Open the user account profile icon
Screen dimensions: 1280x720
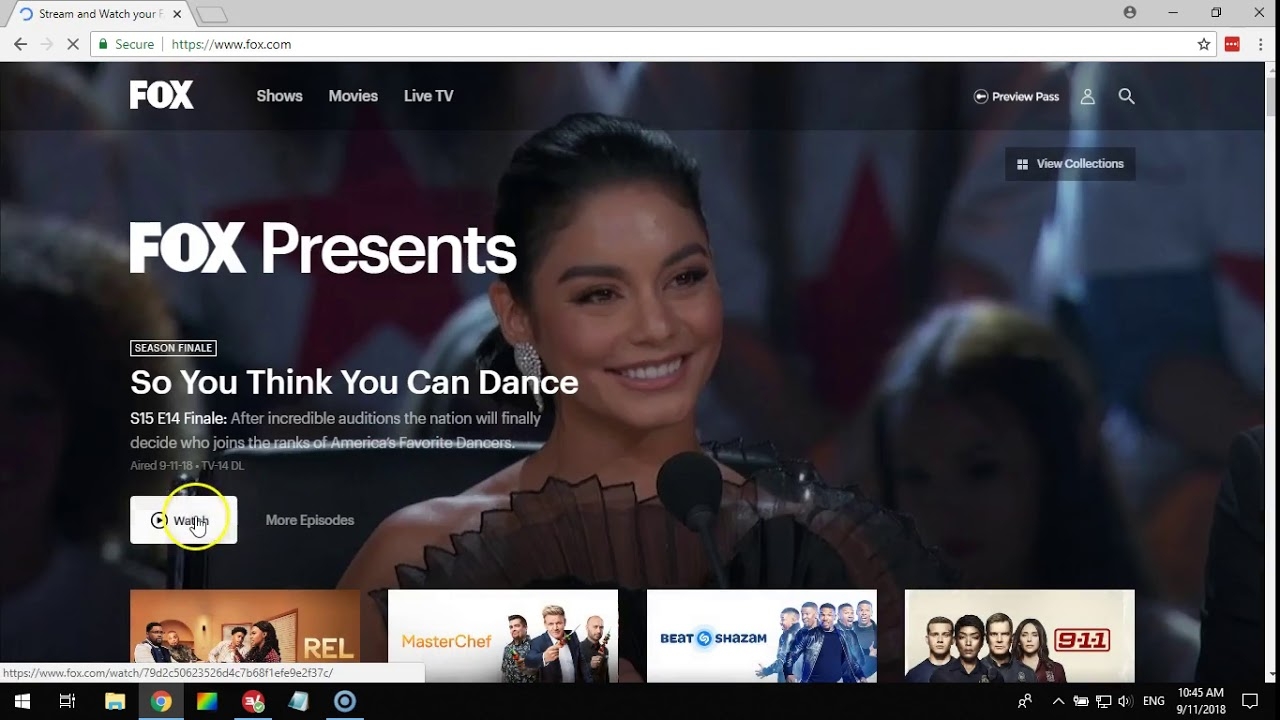1087,96
